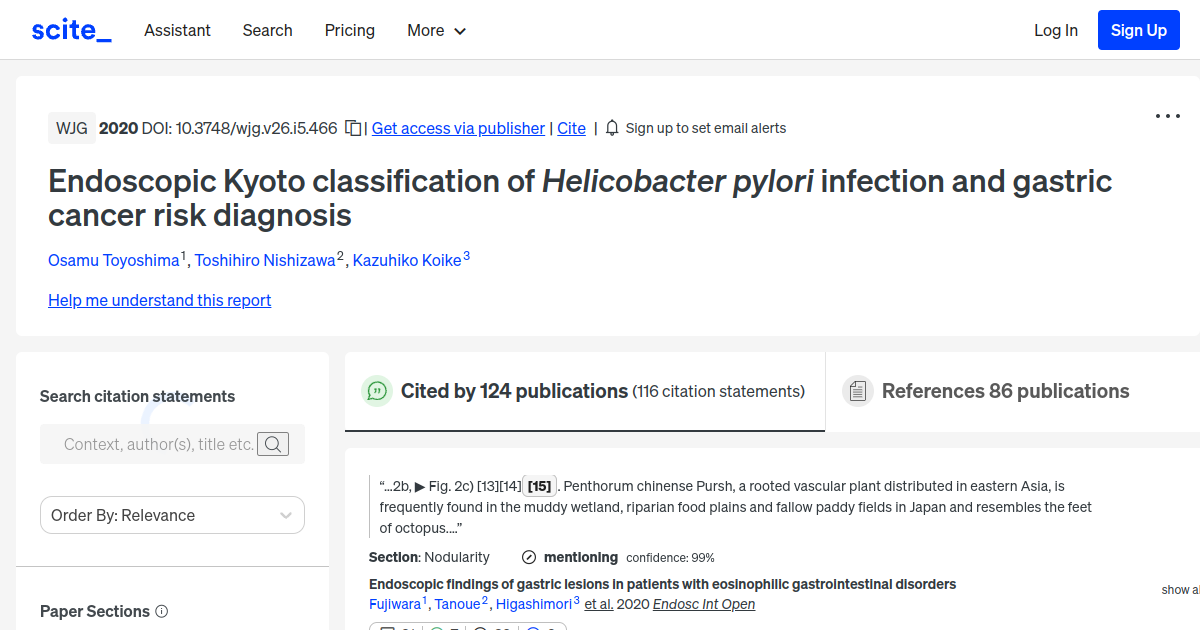Expand et al. to see all authors
This screenshot has height=630, width=1200.
click(601, 604)
